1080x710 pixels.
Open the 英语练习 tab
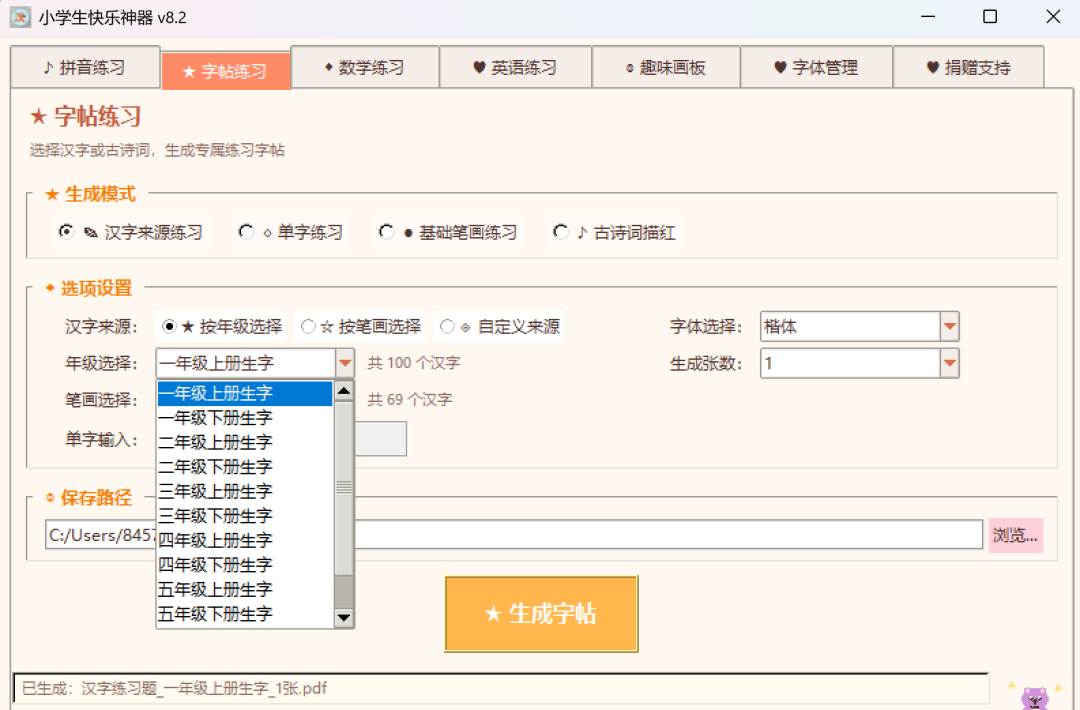click(x=515, y=67)
